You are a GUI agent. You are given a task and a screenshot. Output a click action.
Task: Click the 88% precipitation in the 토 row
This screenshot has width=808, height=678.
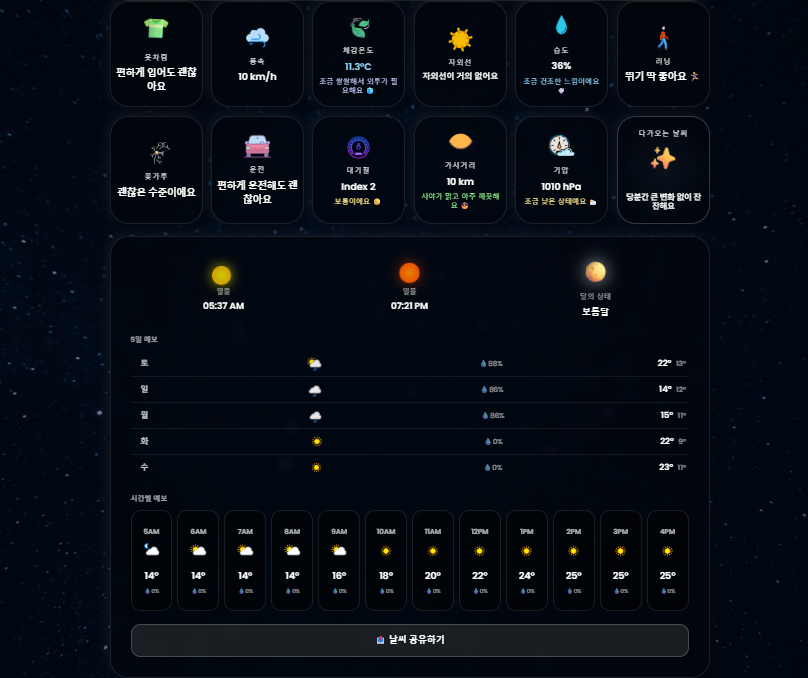pyautogui.click(x=492, y=364)
